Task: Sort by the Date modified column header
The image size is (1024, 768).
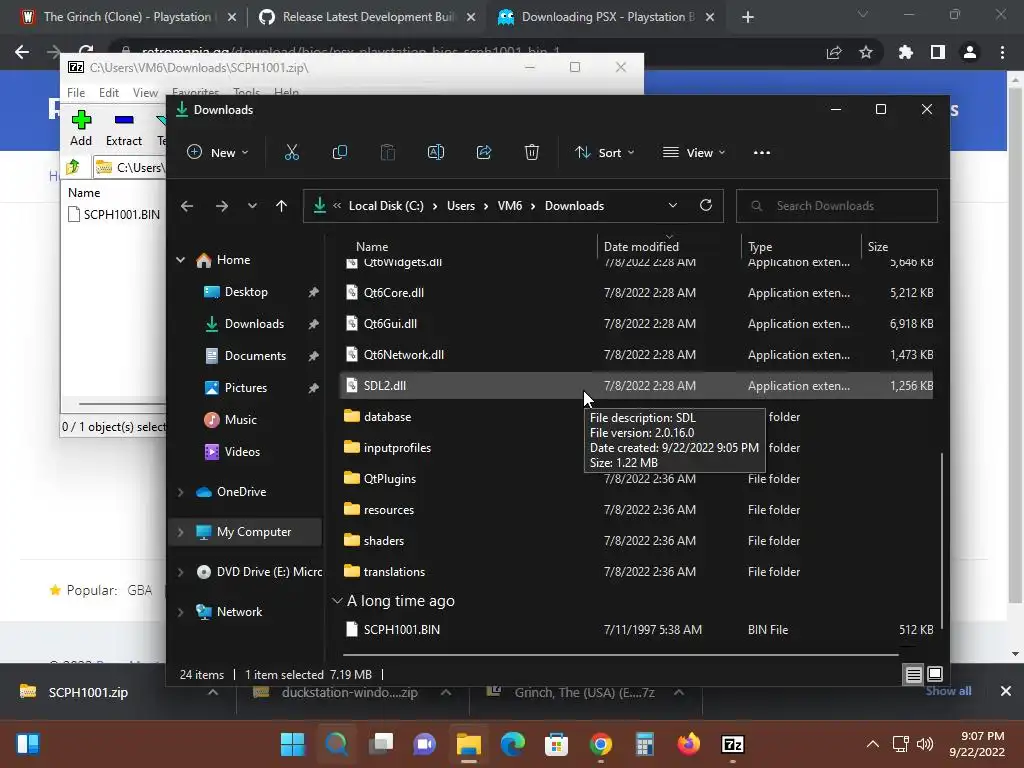Action: pos(641,247)
